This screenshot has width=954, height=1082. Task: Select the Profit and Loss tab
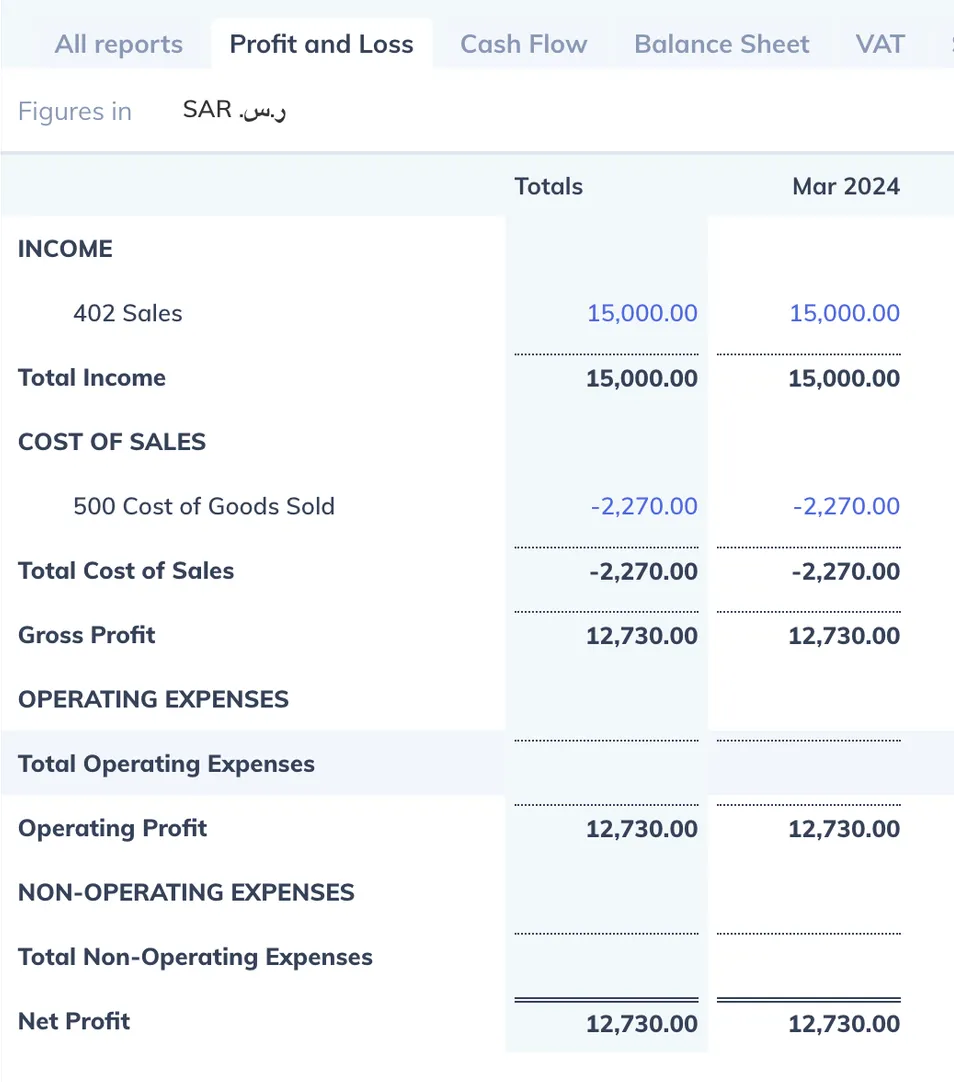(x=321, y=45)
